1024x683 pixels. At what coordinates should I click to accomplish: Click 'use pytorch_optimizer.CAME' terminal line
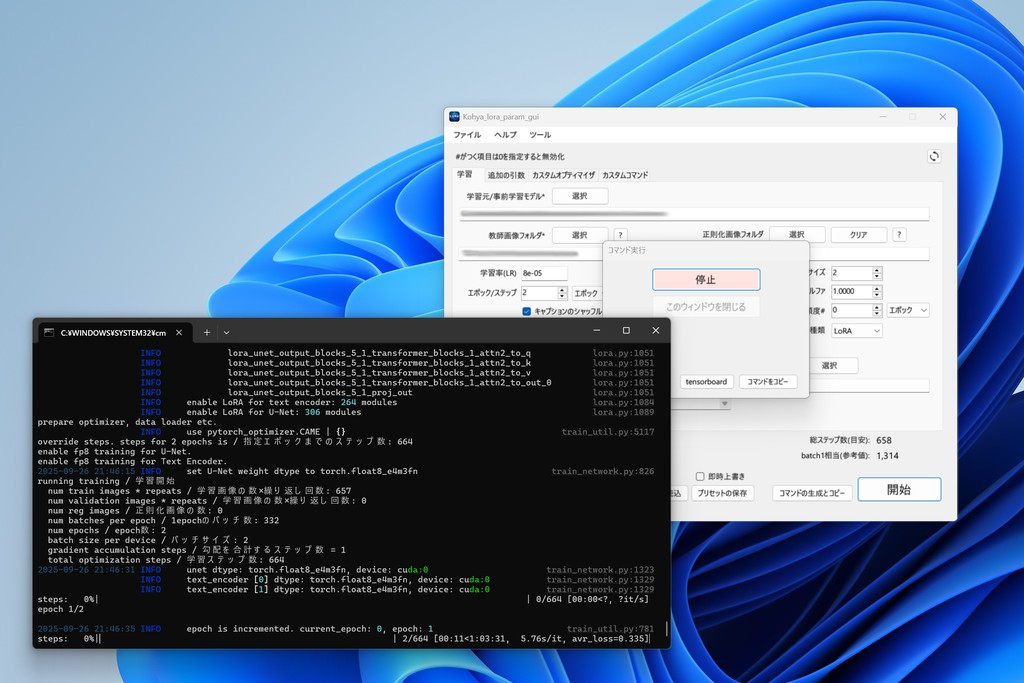coord(266,432)
